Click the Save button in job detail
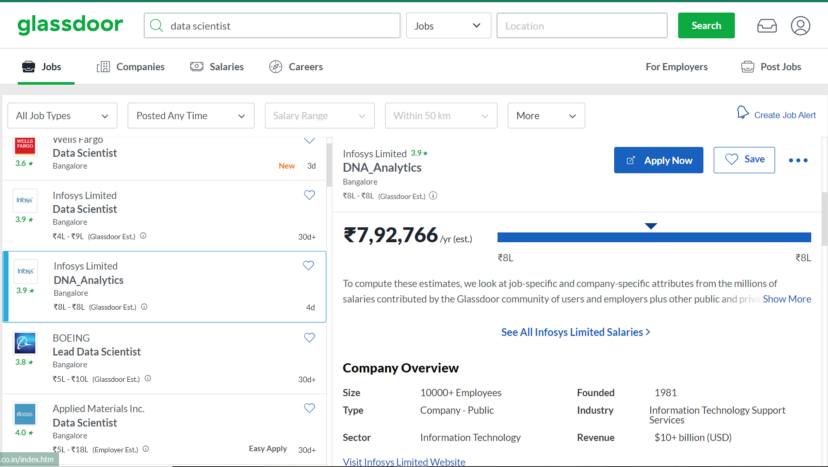 click(x=744, y=160)
